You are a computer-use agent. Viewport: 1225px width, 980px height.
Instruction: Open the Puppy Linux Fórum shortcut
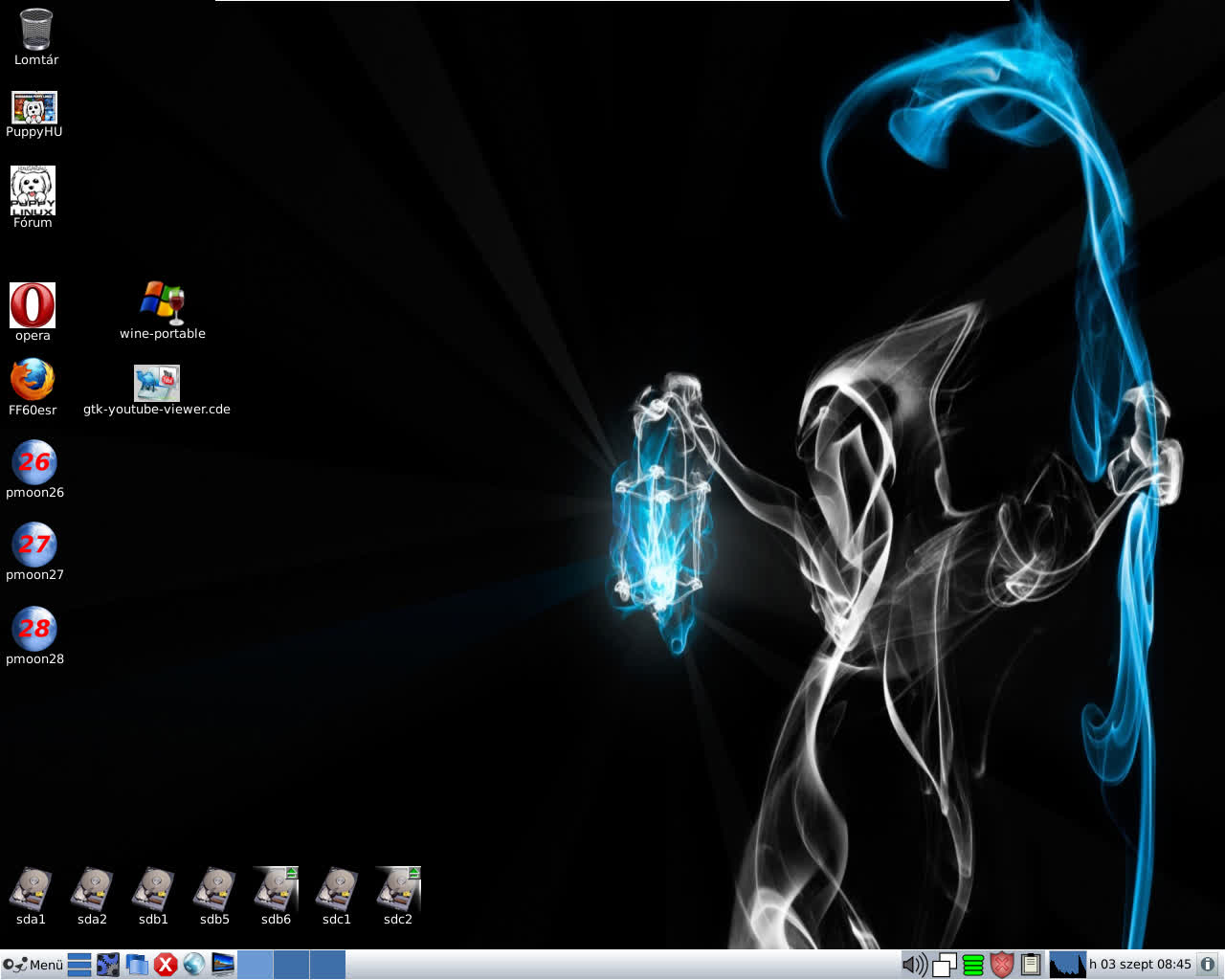(33, 189)
